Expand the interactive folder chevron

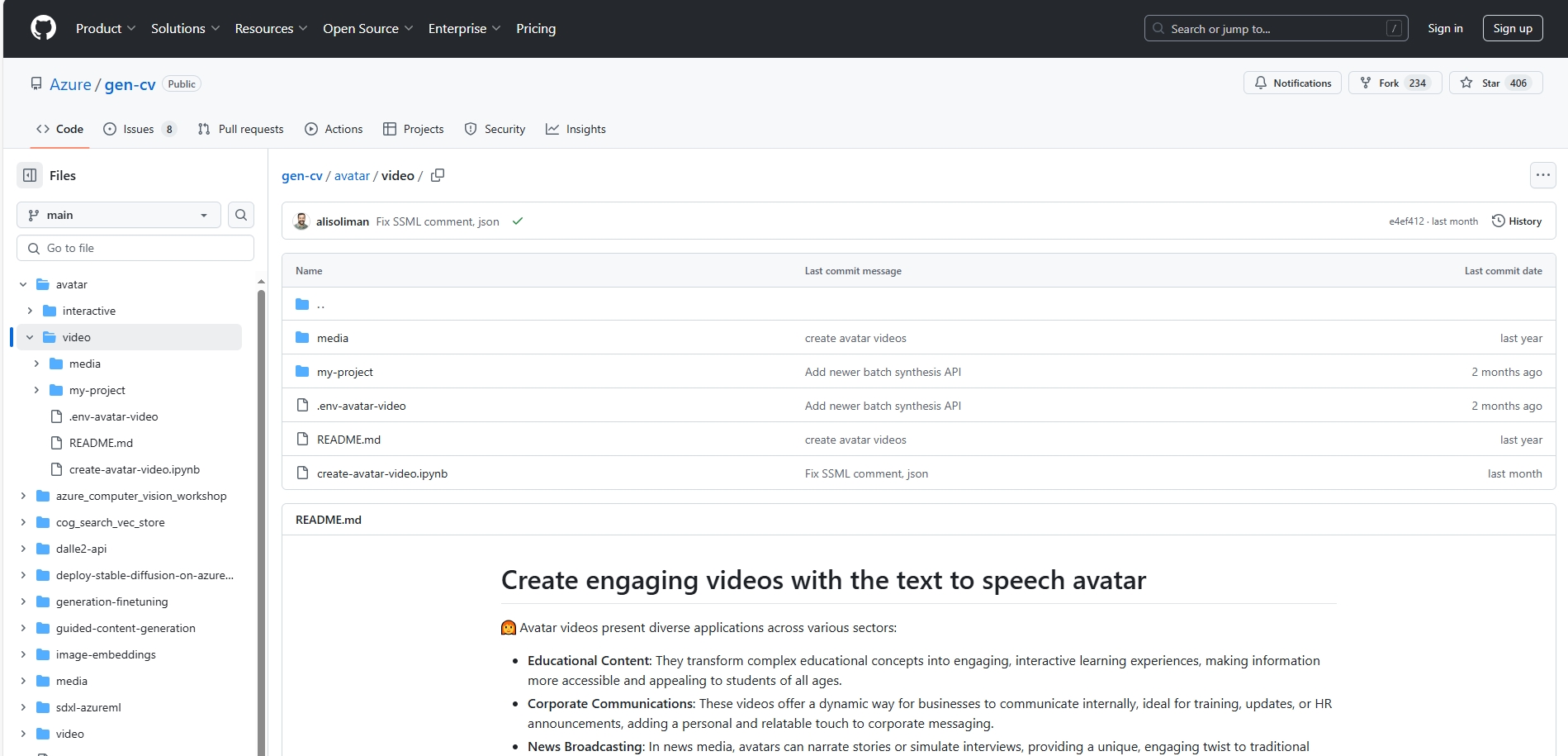tap(30, 311)
